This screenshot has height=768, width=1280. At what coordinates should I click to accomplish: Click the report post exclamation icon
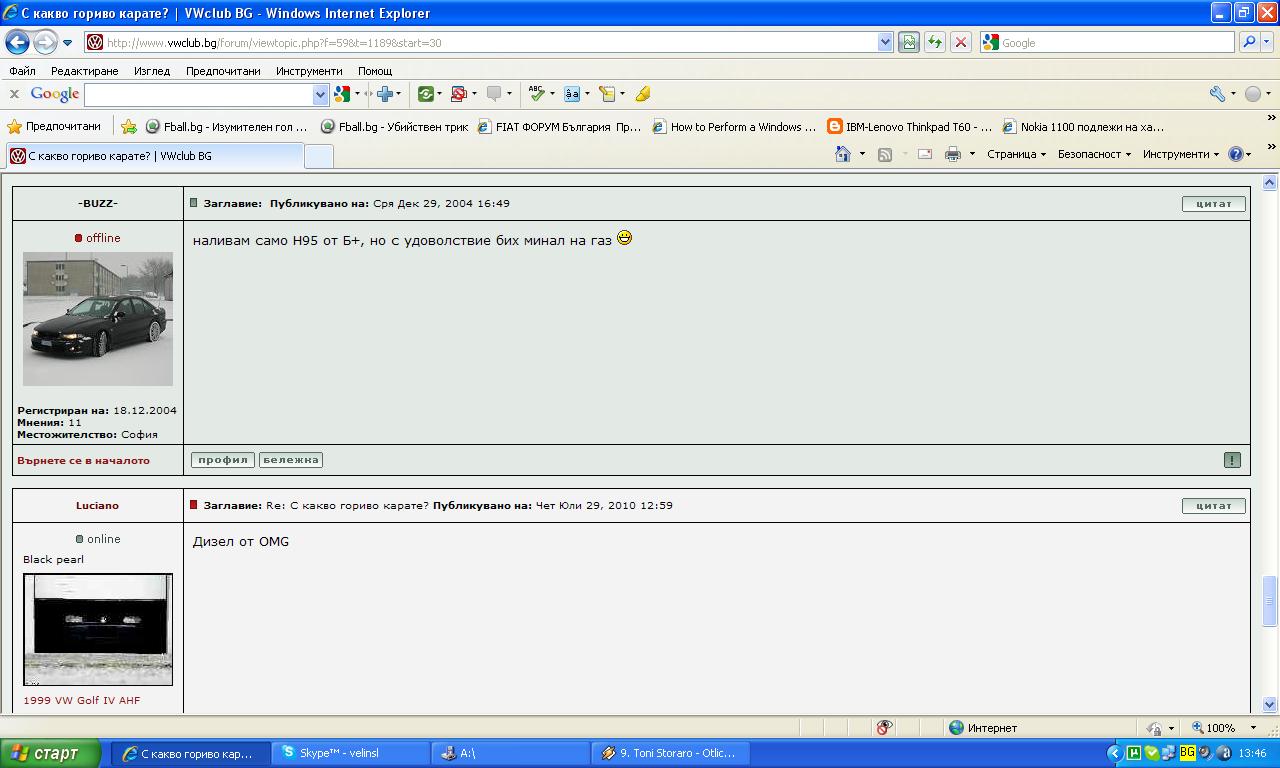1232,460
